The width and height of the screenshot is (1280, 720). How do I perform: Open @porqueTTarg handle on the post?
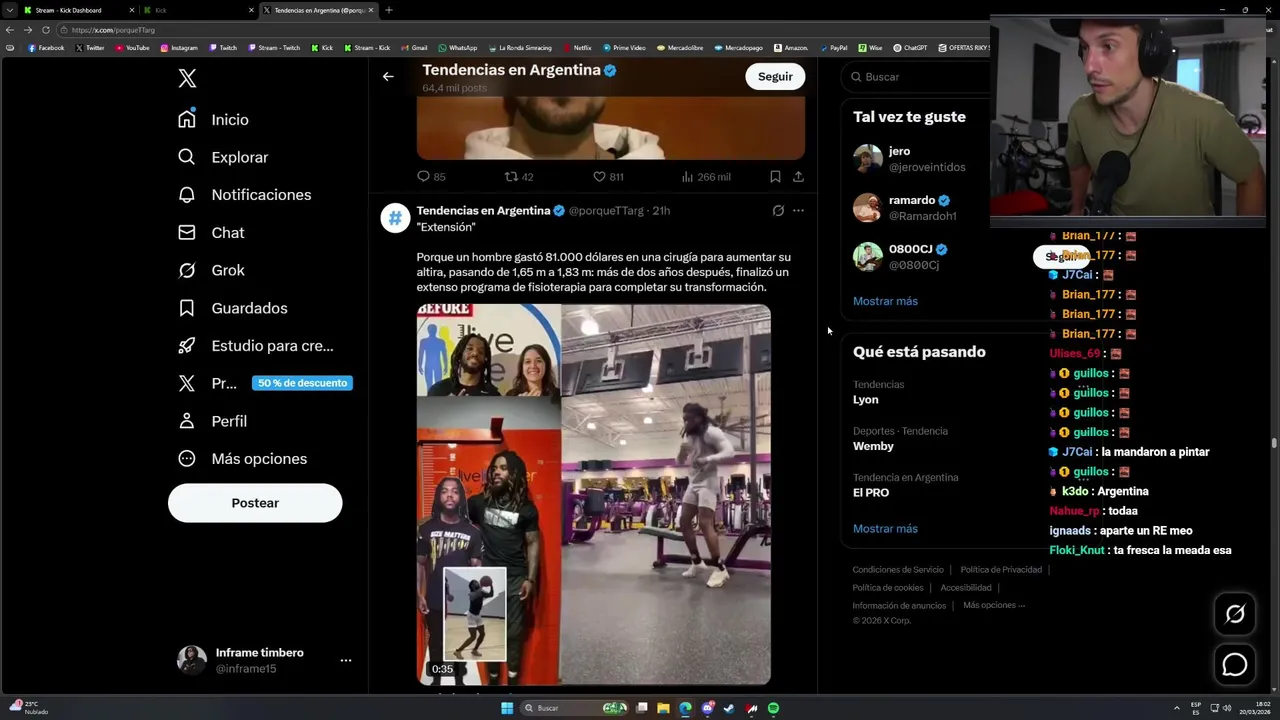[606, 211]
